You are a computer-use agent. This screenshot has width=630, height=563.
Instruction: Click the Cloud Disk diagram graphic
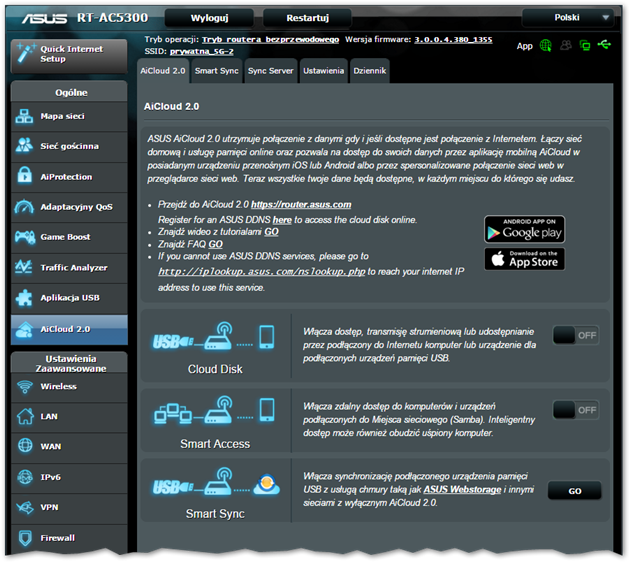coord(214,336)
